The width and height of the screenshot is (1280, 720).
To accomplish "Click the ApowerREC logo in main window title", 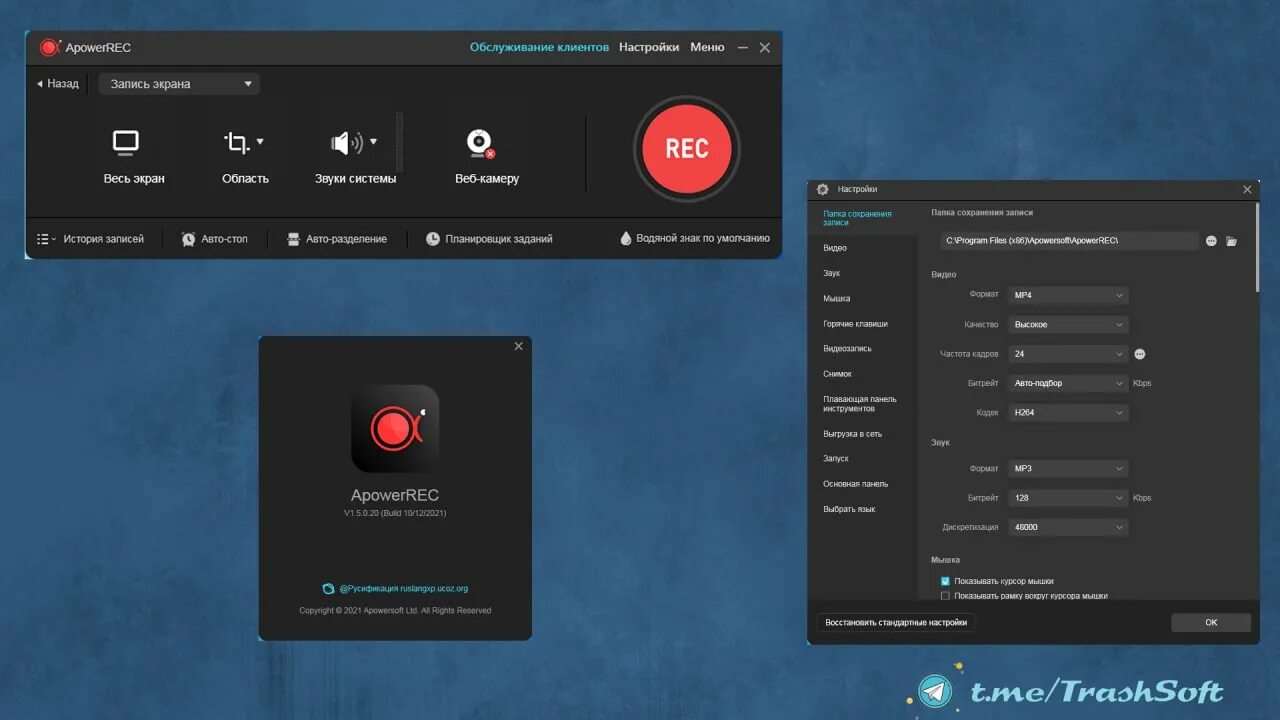I will coord(50,47).
